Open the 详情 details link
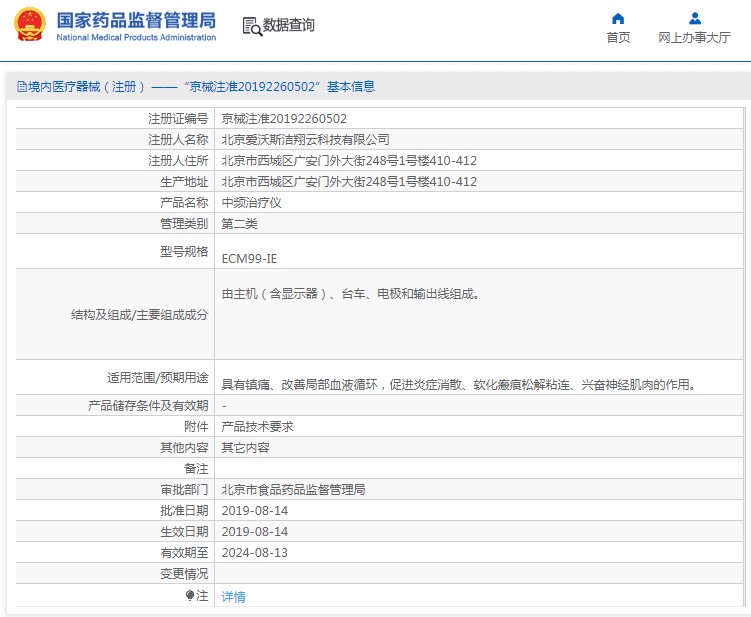 pos(233,596)
